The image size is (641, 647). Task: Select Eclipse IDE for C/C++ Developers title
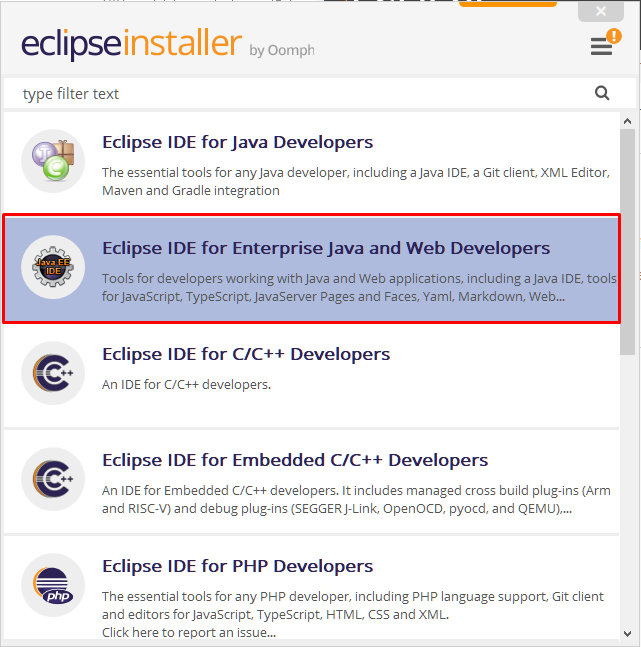[x=246, y=354]
